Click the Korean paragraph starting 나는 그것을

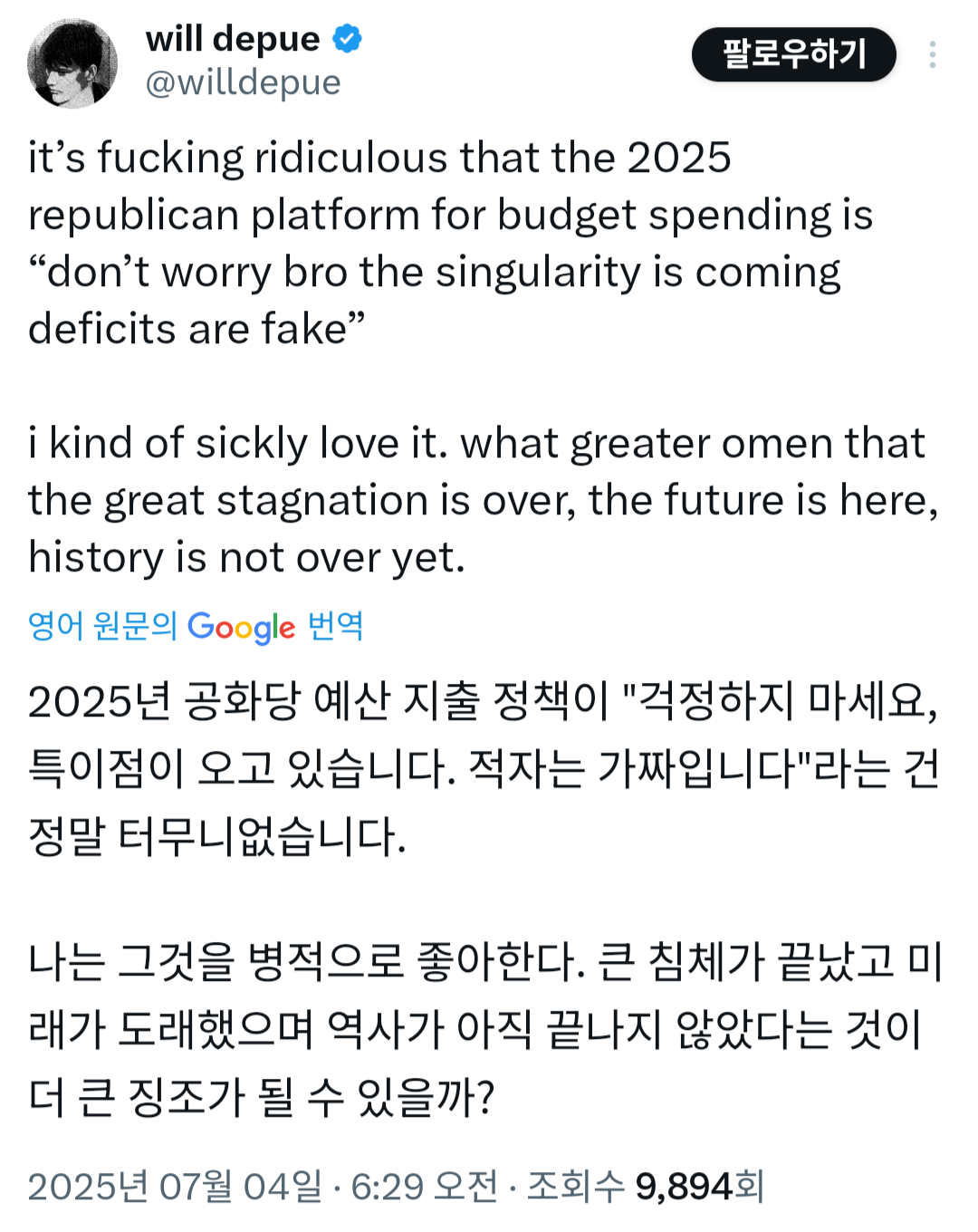tap(485, 1029)
